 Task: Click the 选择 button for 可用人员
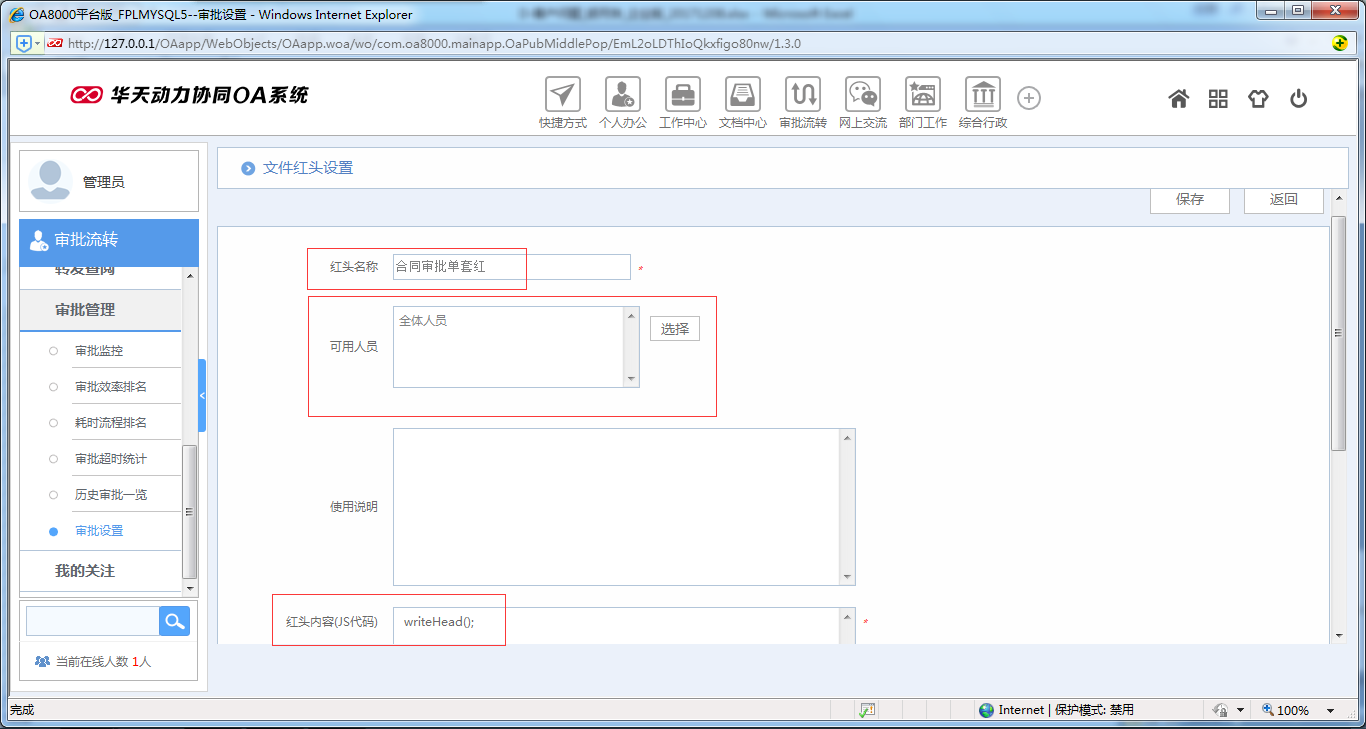point(675,329)
